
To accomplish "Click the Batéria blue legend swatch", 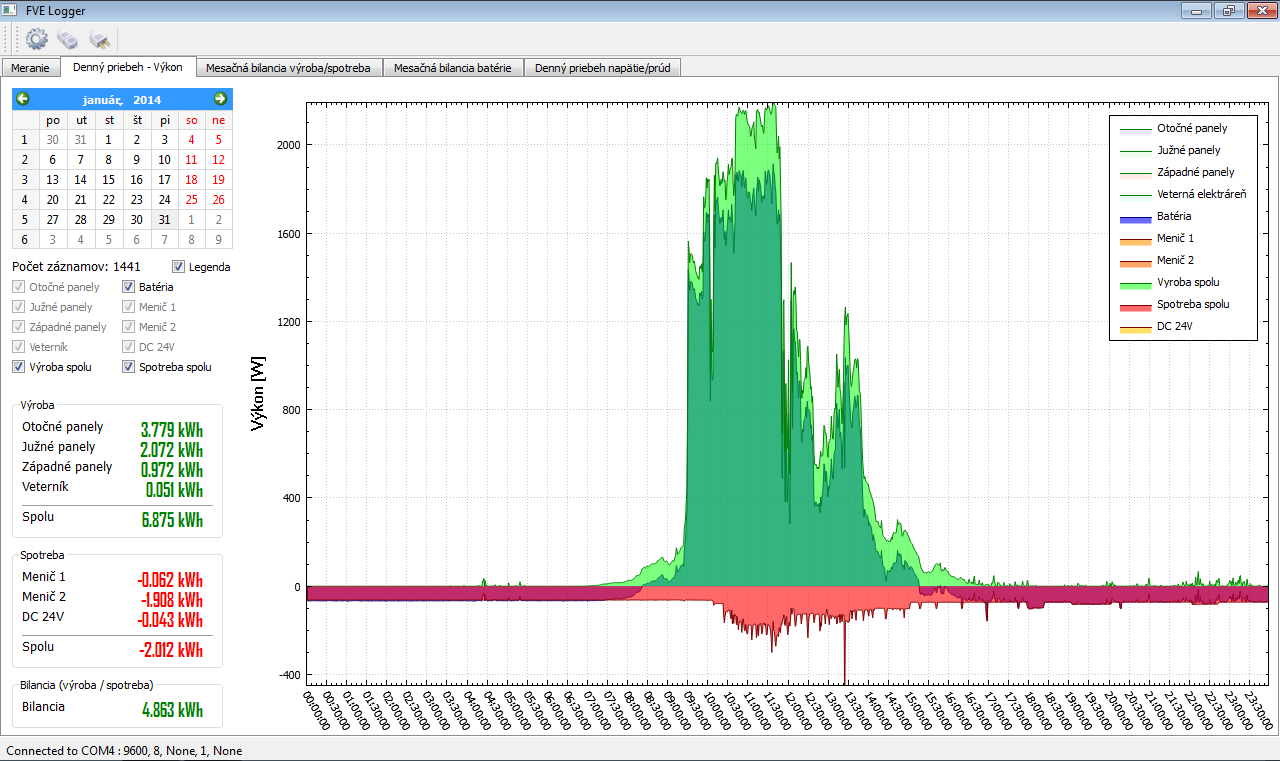I will 1134,218.
